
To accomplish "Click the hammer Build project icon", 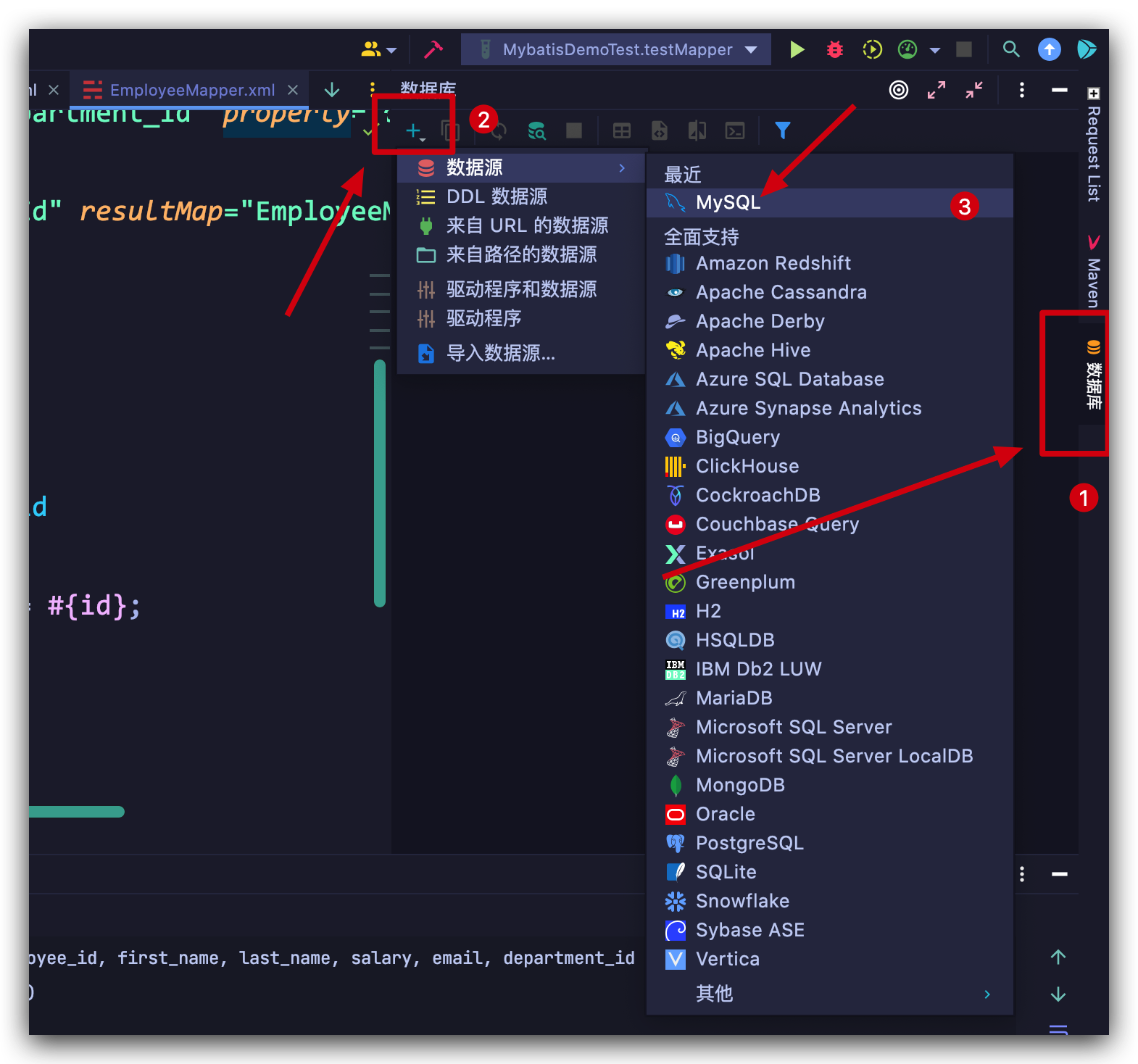I will 433,49.
